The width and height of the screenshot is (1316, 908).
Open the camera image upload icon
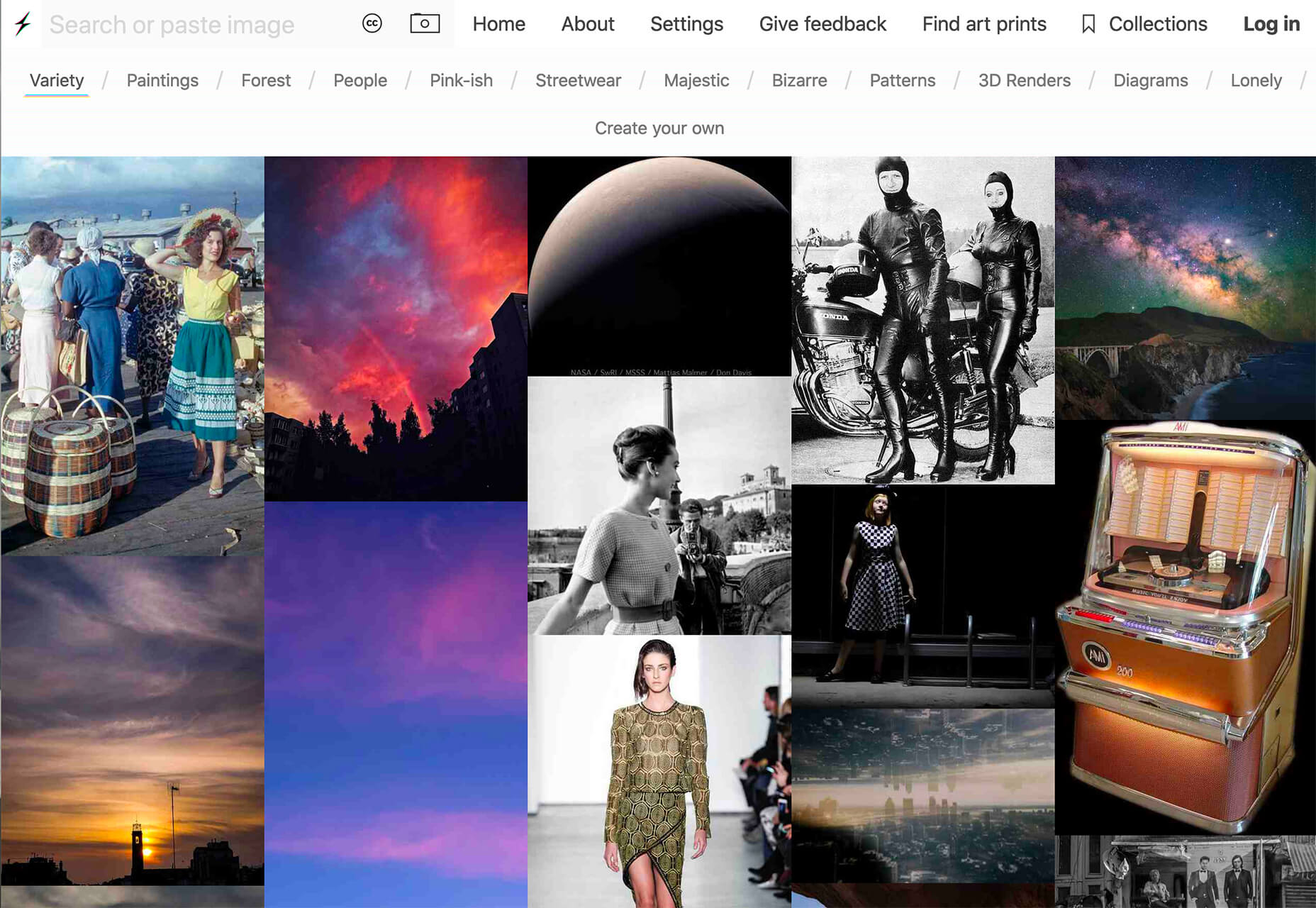tap(425, 23)
